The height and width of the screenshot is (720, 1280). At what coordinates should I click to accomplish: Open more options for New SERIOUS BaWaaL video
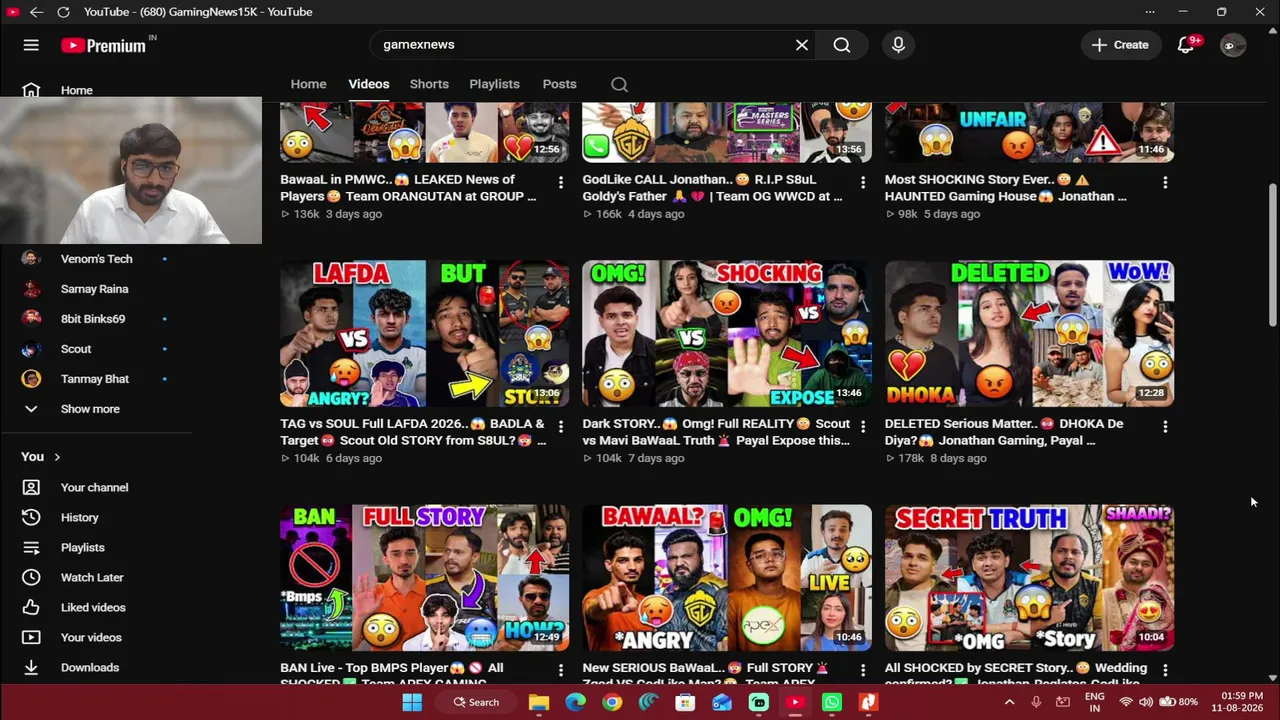pos(863,670)
